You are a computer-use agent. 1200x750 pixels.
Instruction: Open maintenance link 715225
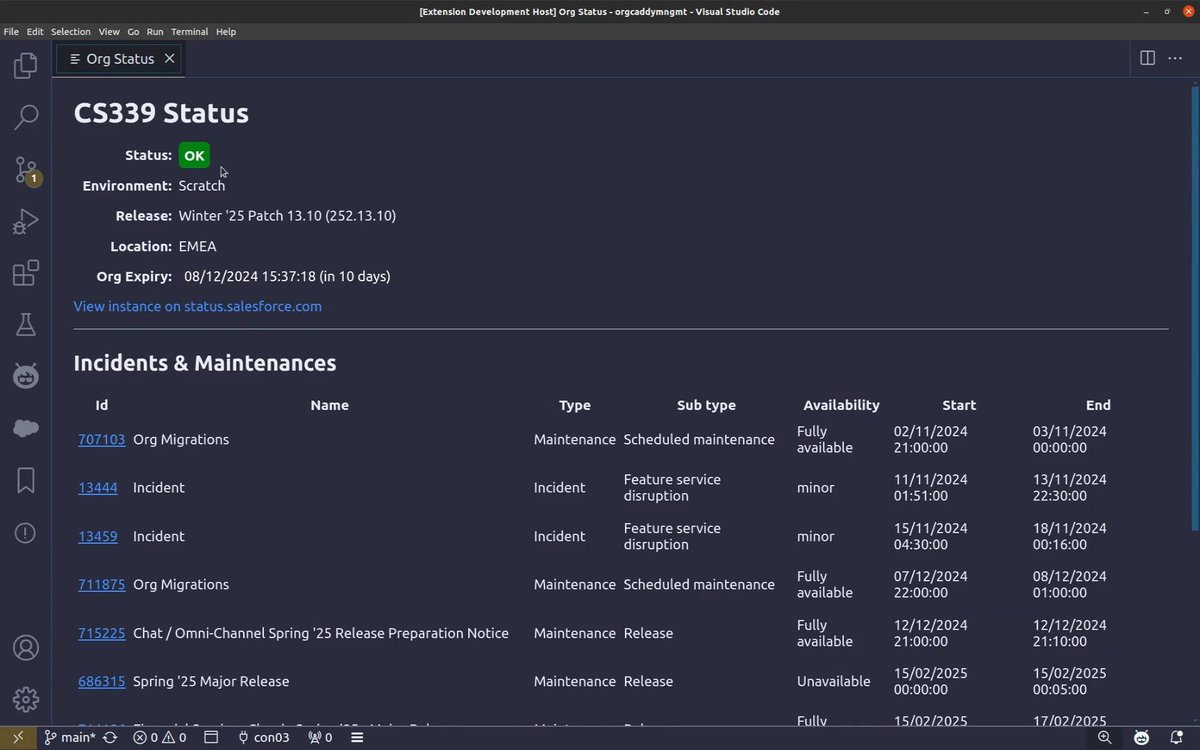[102, 633]
